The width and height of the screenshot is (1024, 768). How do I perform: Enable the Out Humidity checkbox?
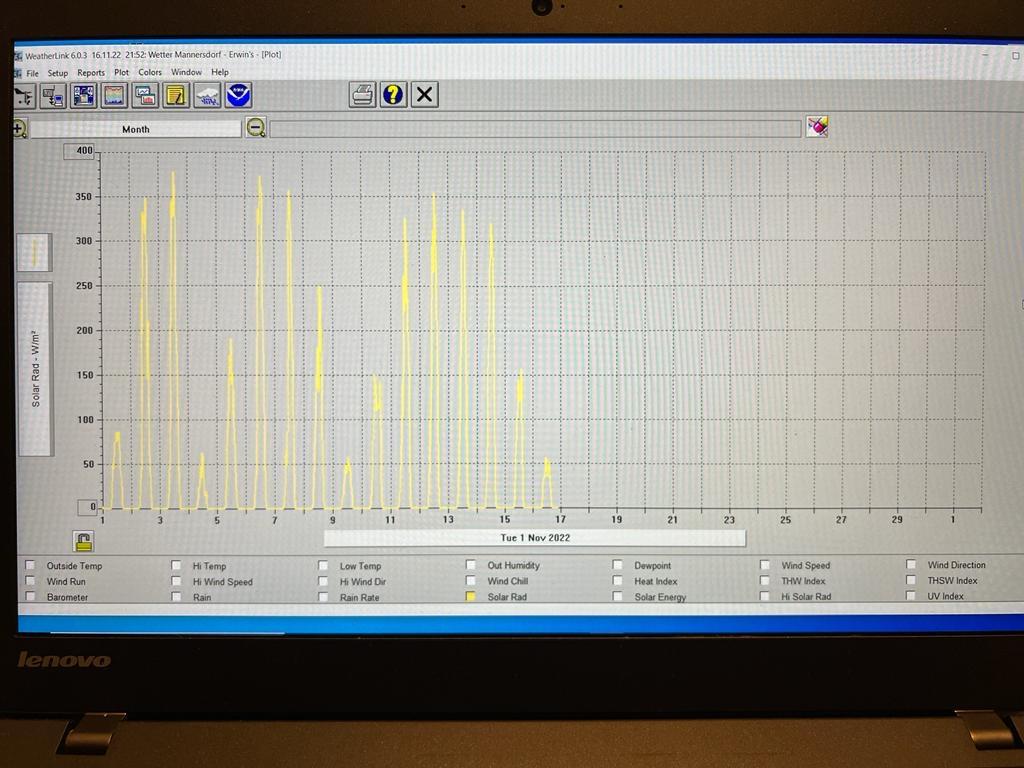click(x=471, y=565)
